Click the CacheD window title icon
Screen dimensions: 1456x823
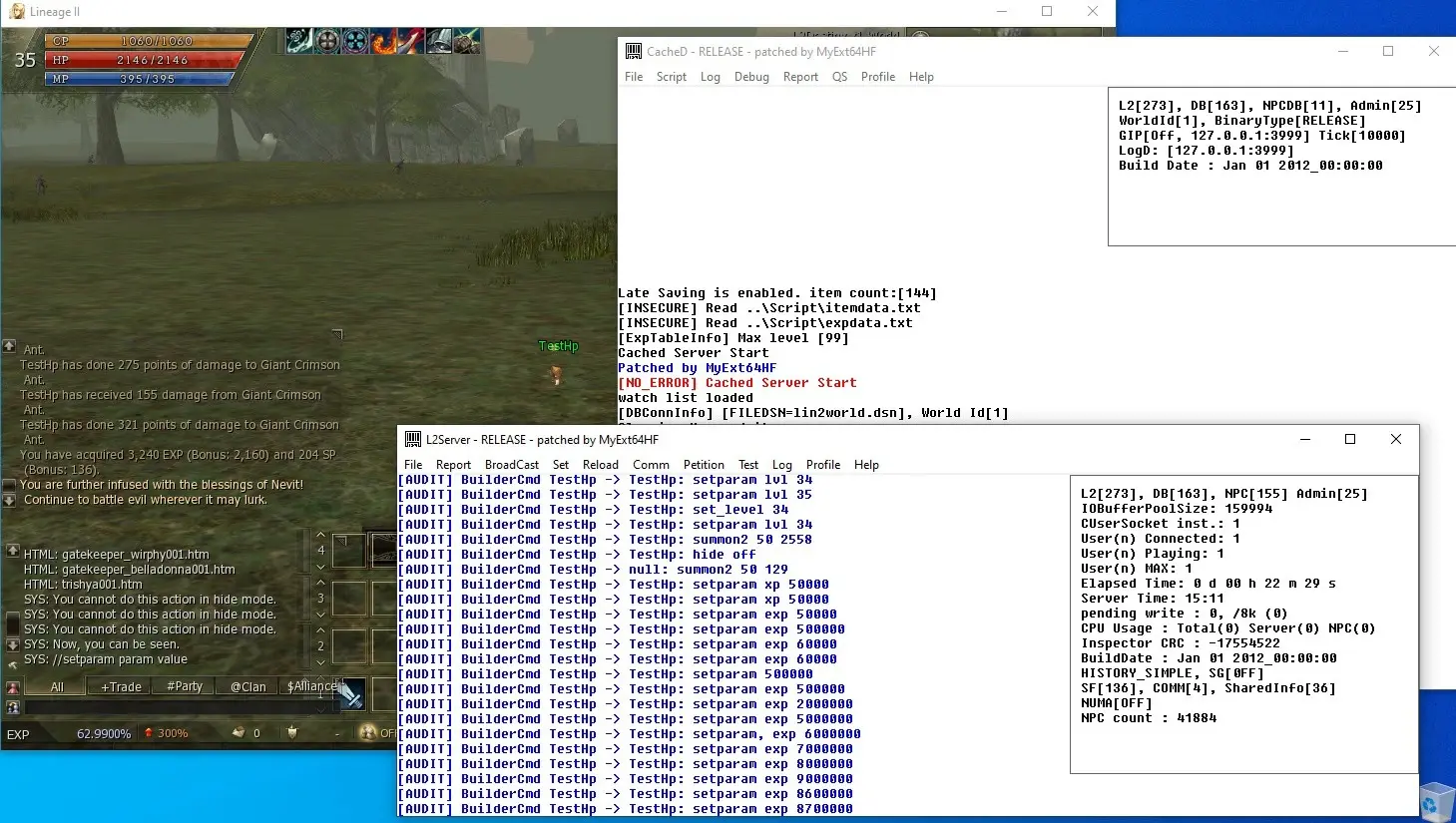point(634,51)
